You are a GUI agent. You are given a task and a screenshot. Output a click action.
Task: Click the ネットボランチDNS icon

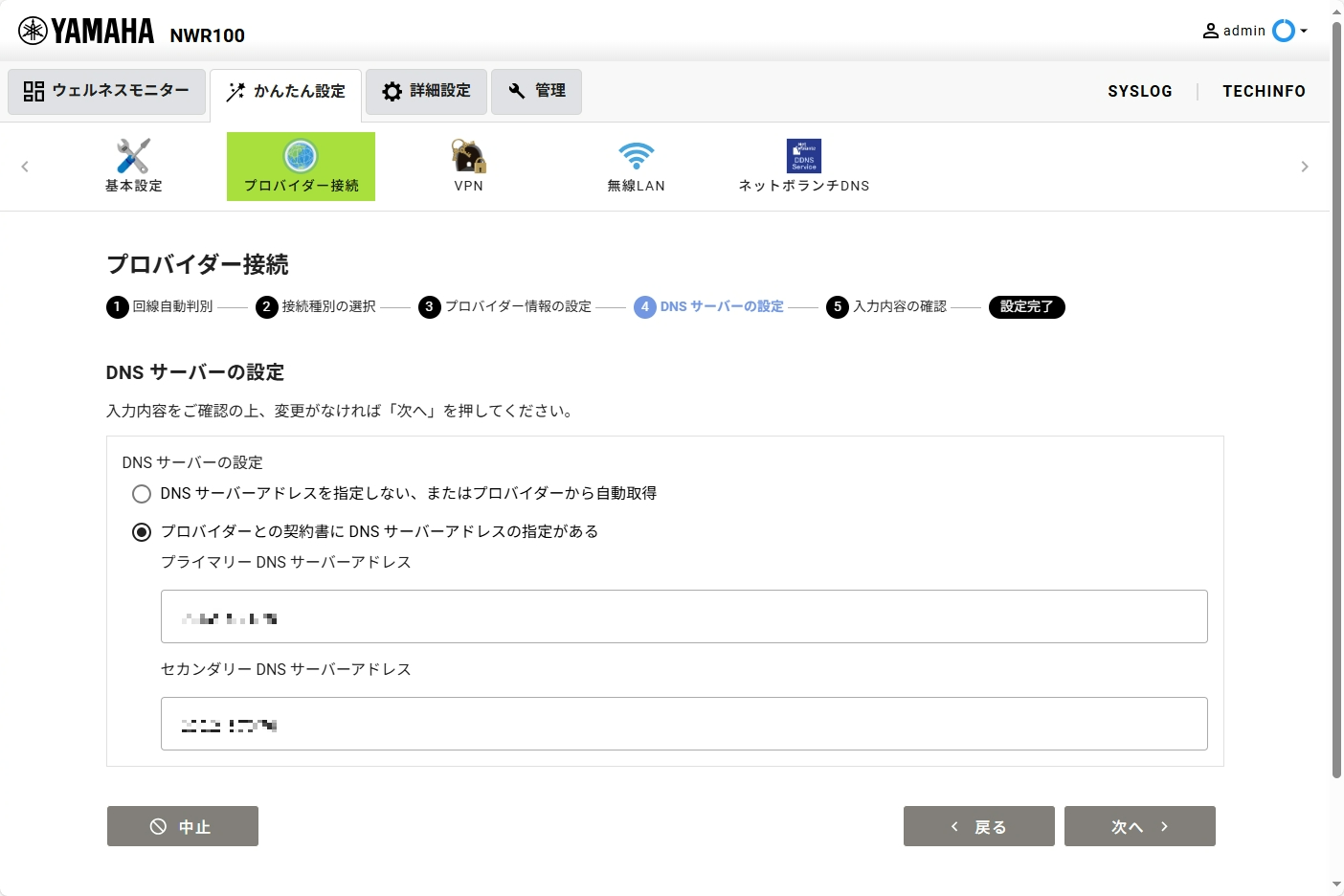pos(803,156)
